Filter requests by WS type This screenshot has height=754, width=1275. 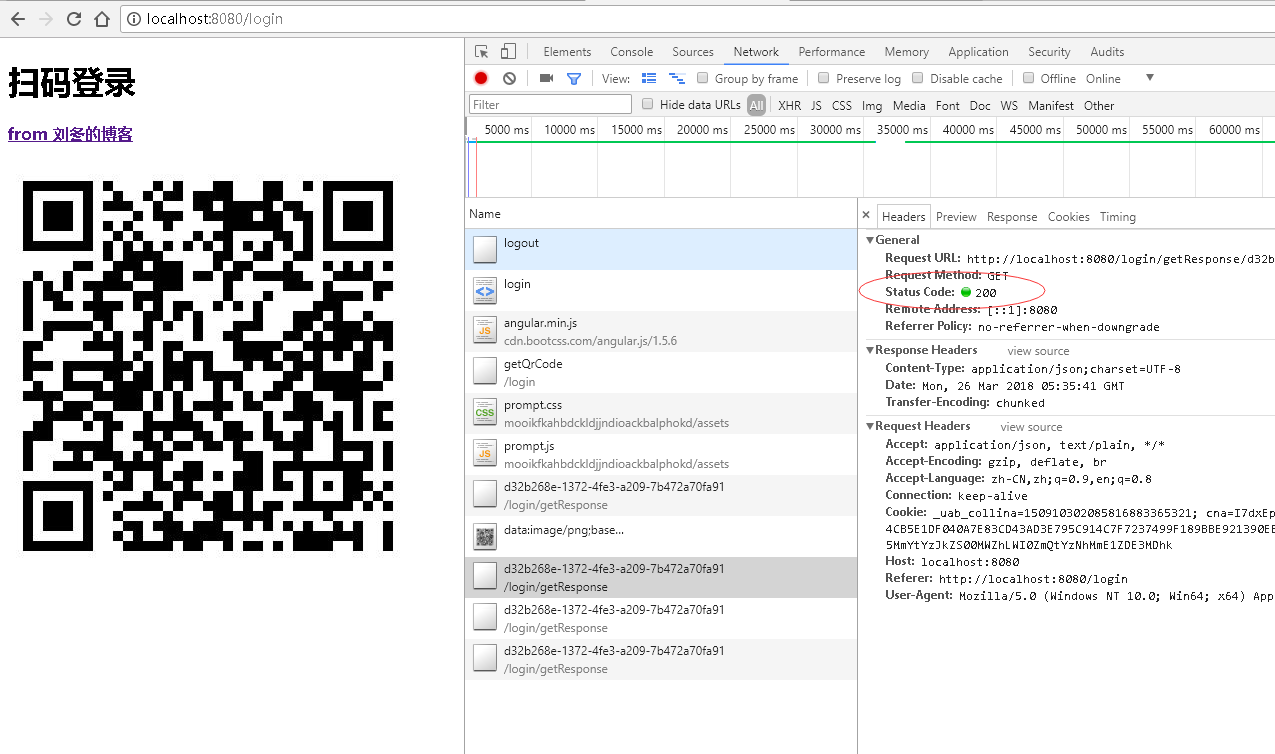(x=1009, y=105)
